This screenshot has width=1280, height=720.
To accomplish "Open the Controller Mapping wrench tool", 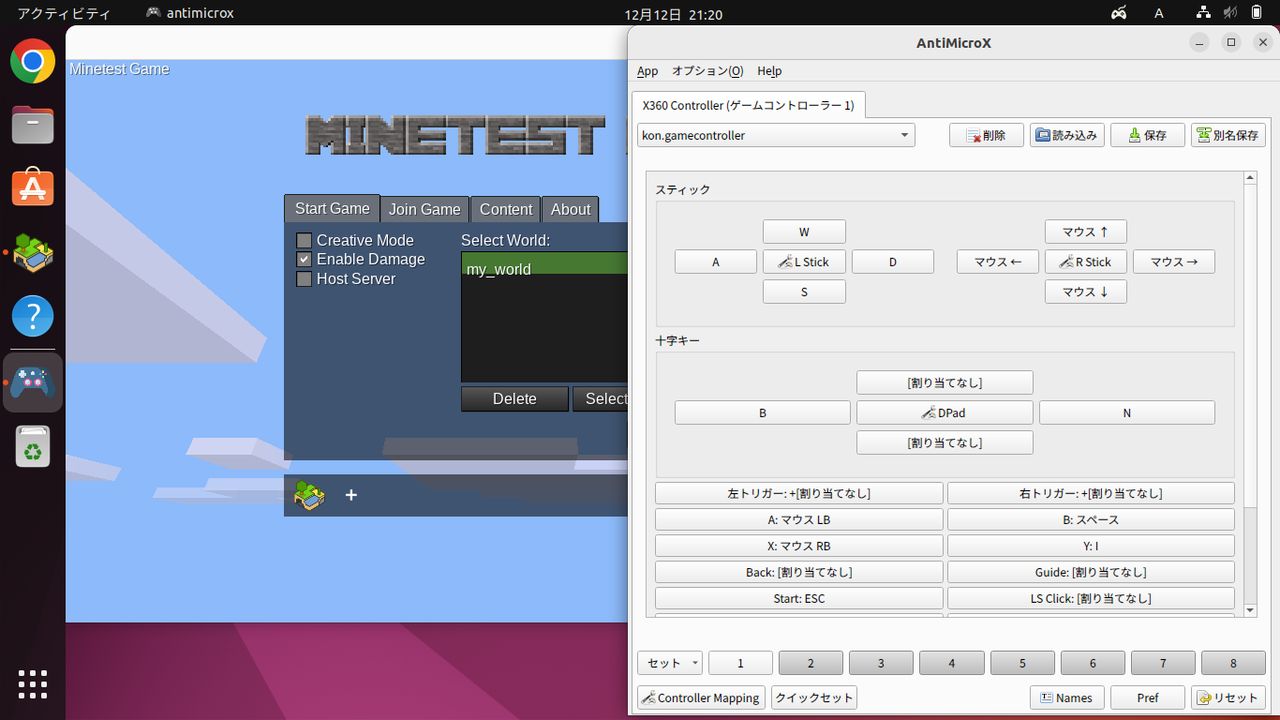I will click(700, 697).
